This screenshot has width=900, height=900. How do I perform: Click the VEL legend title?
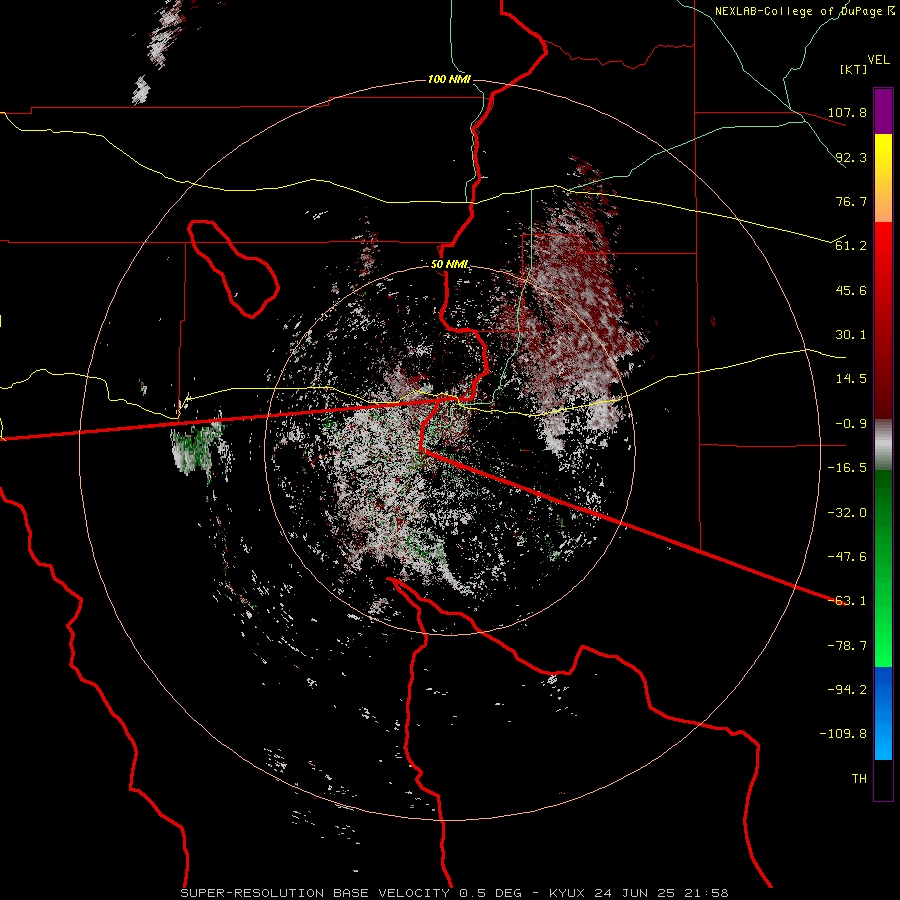878,60
